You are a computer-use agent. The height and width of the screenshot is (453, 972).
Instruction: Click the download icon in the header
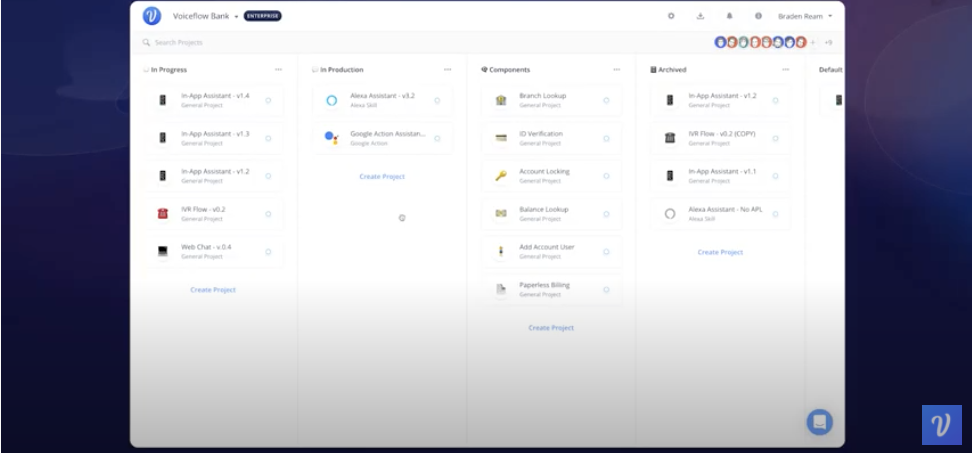coord(700,16)
